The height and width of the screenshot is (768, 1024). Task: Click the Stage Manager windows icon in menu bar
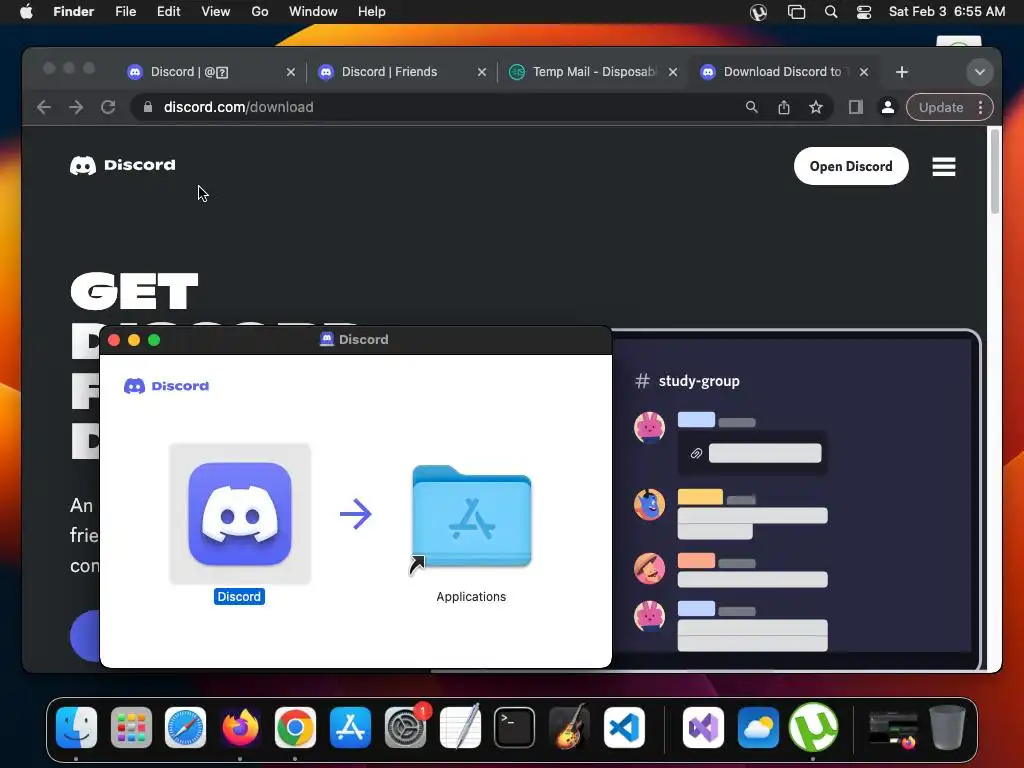796,12
